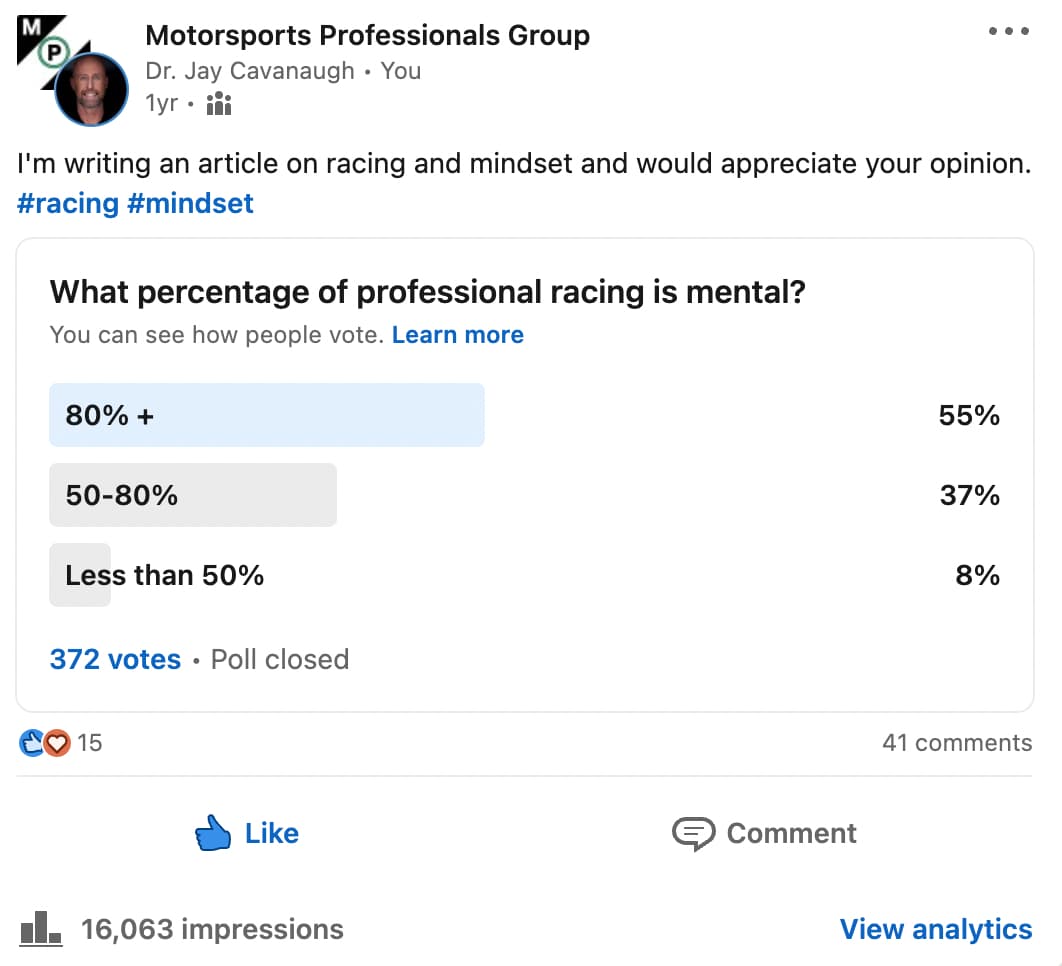This screenshot has width=1062, height=966.
Task: Click the 372 votes link
Action: click(114, 659)
